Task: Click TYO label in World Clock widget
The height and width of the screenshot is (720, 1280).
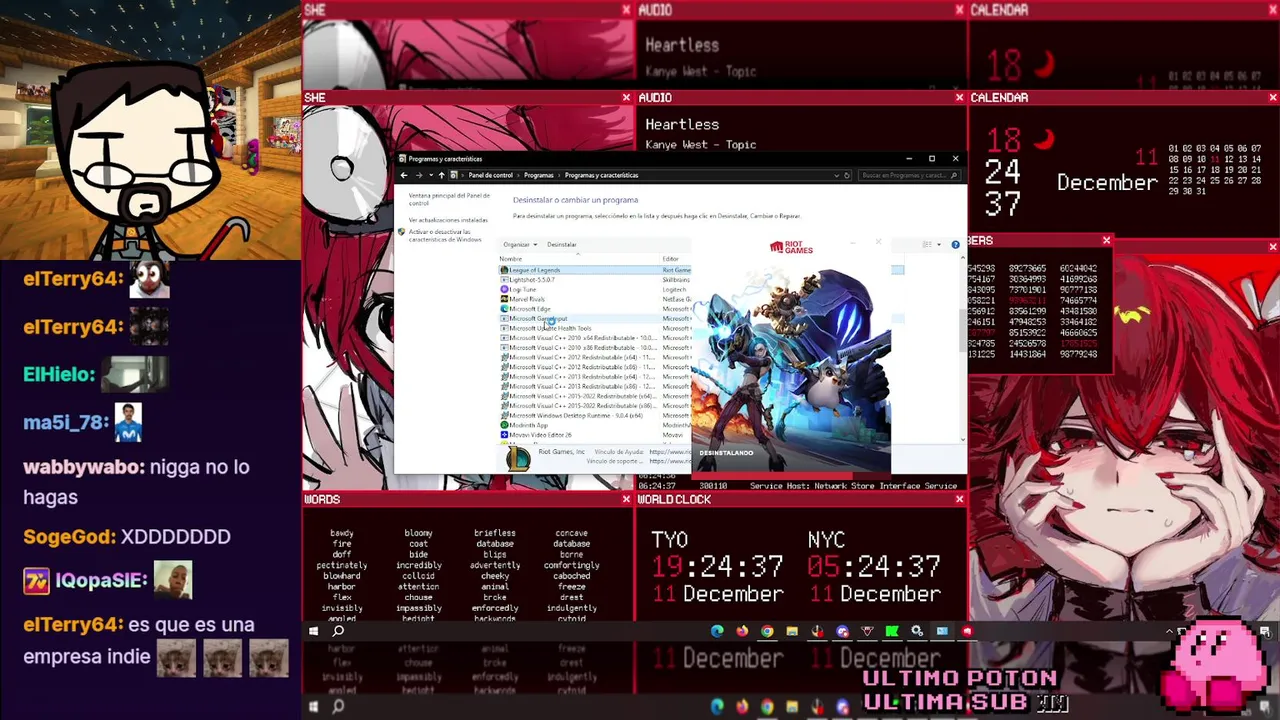Action: click(669, 540)
